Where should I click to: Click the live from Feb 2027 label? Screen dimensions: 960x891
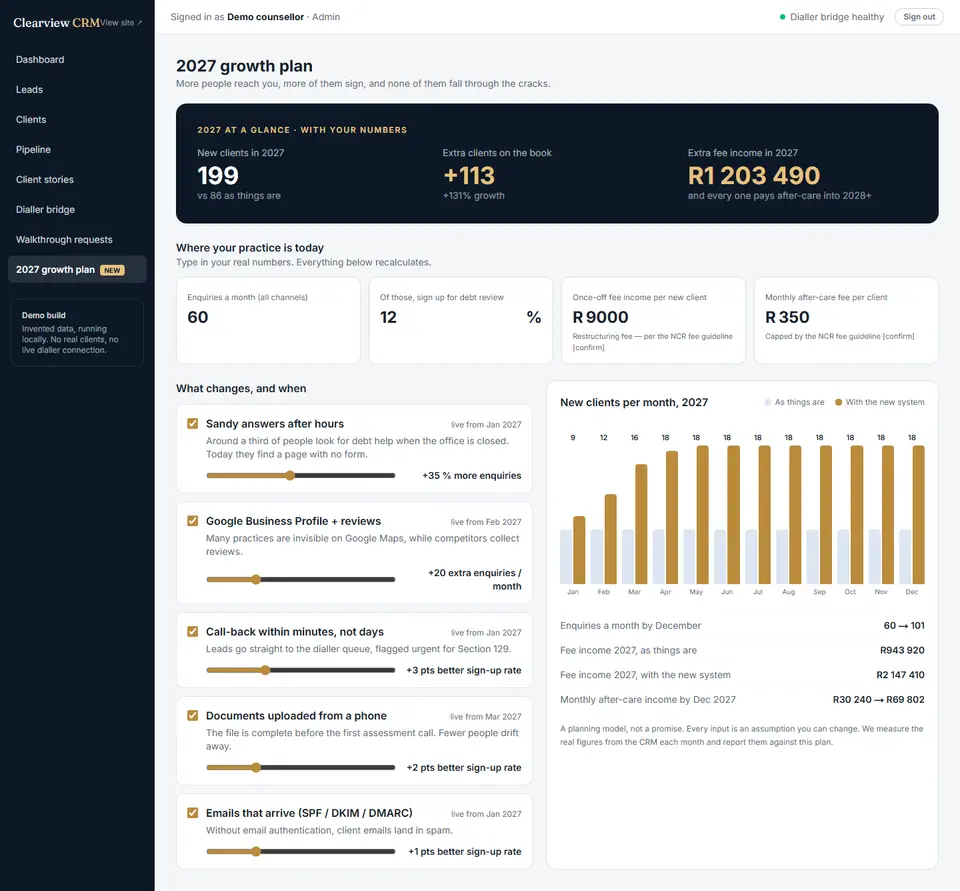tap(486, 522)
